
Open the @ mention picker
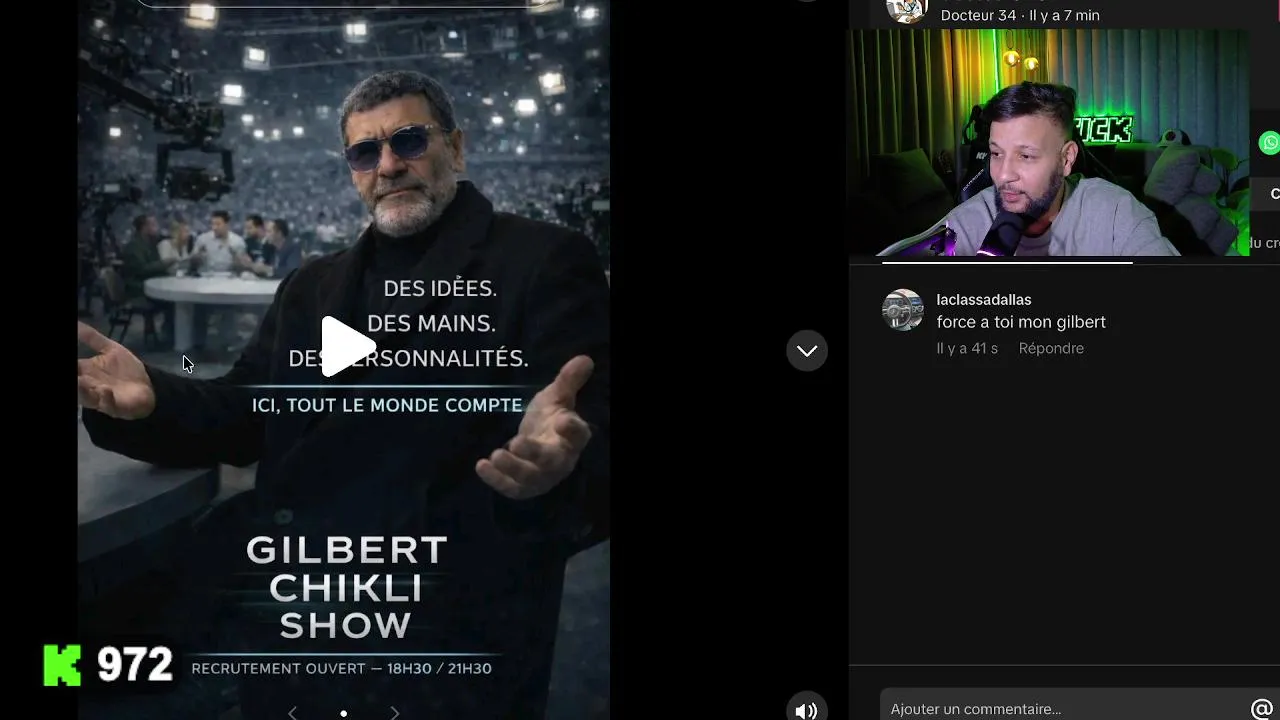point(1261,709)
